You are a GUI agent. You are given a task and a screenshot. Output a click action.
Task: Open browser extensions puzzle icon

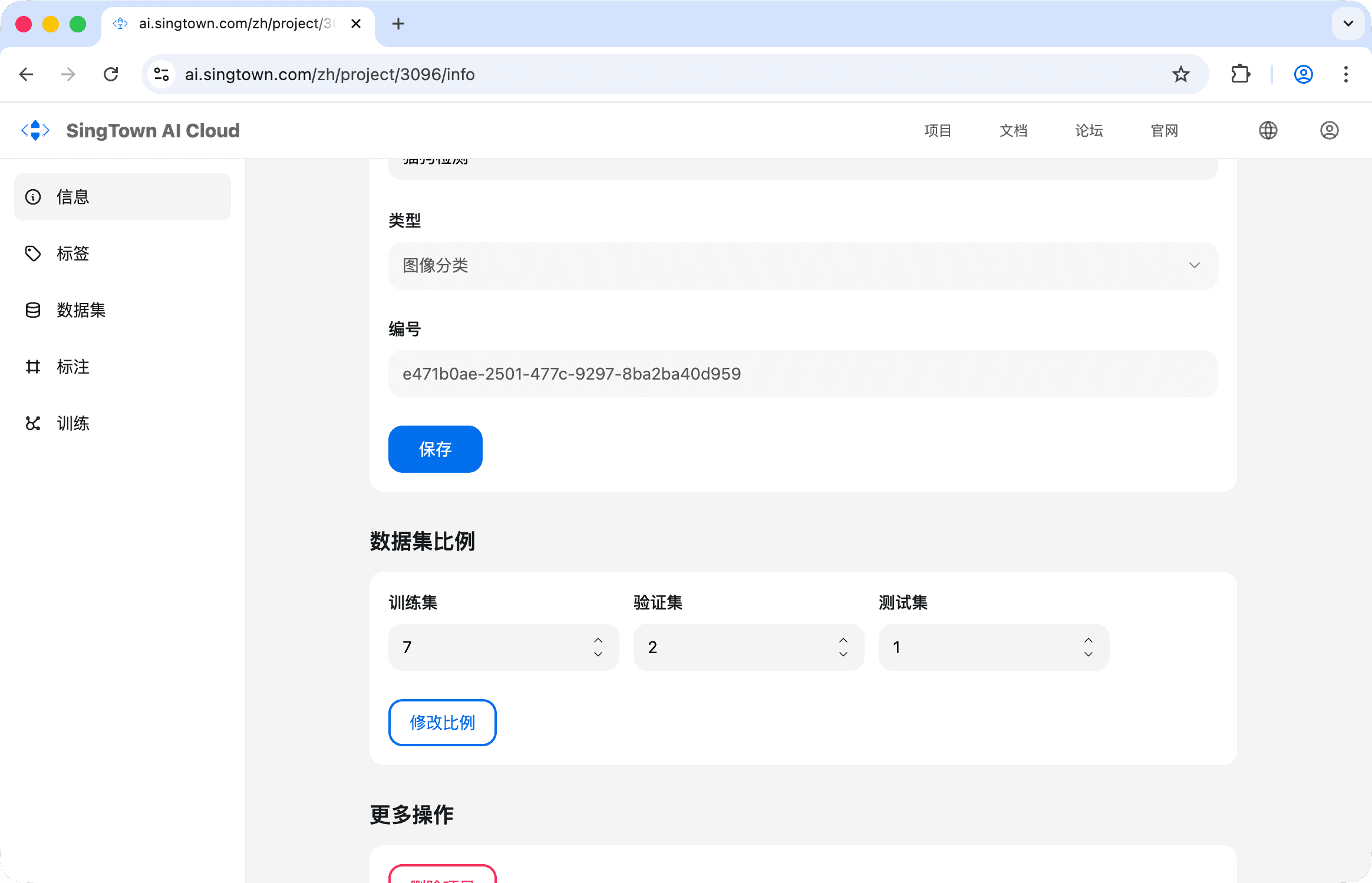tap(1241, 74)
